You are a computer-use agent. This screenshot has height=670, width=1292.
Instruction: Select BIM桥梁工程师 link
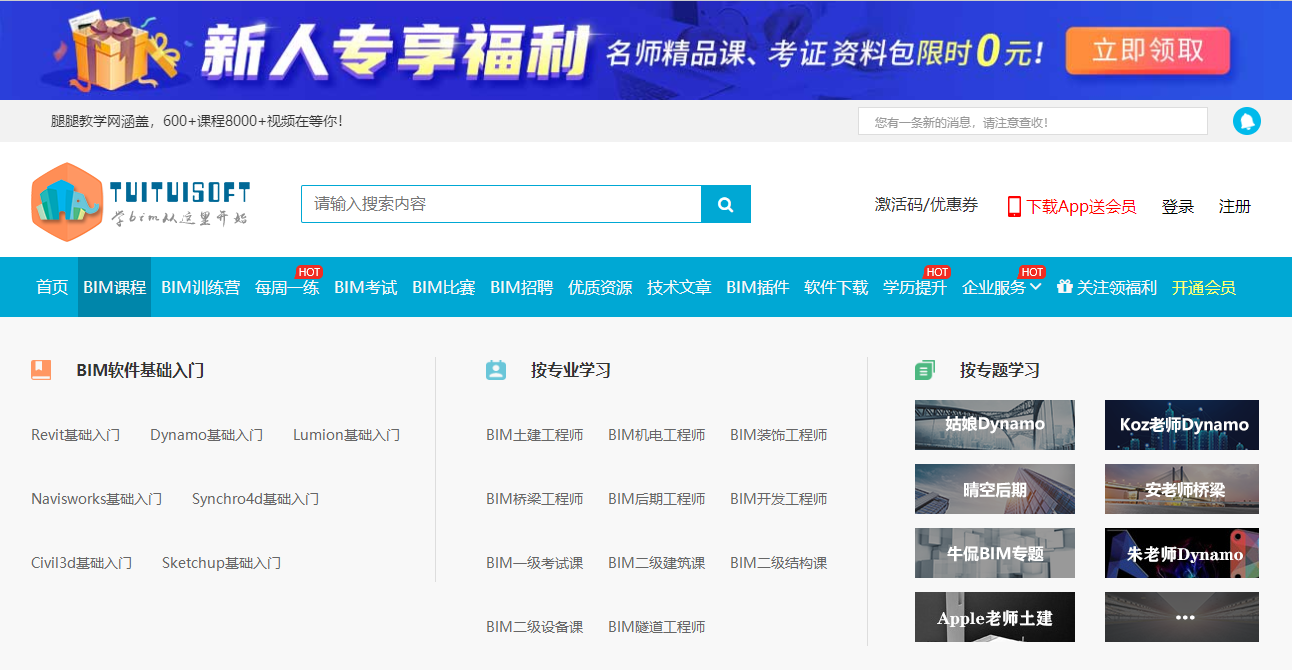(x=534, y=499)
